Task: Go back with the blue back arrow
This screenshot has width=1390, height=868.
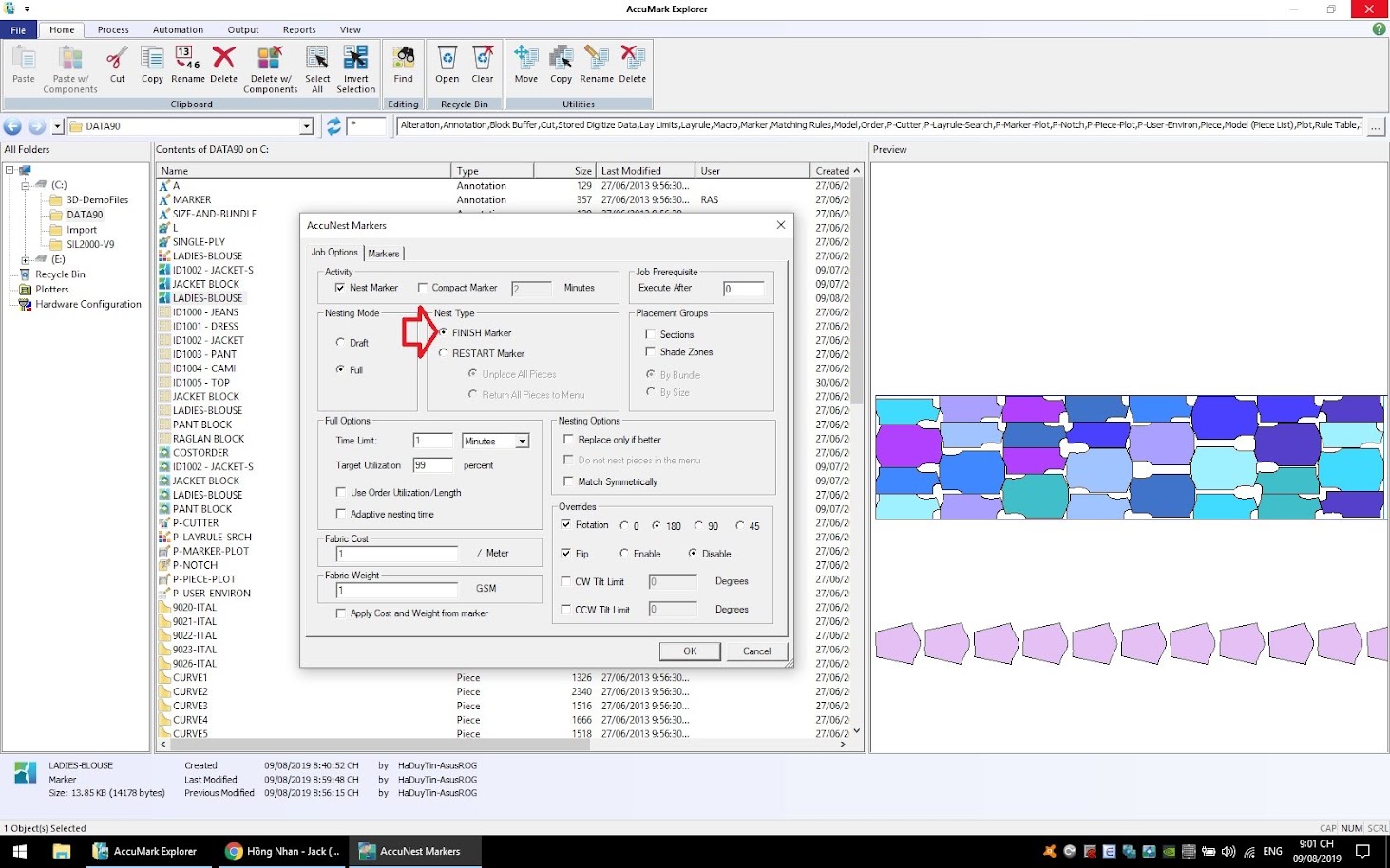Action: tap(12, 126)
